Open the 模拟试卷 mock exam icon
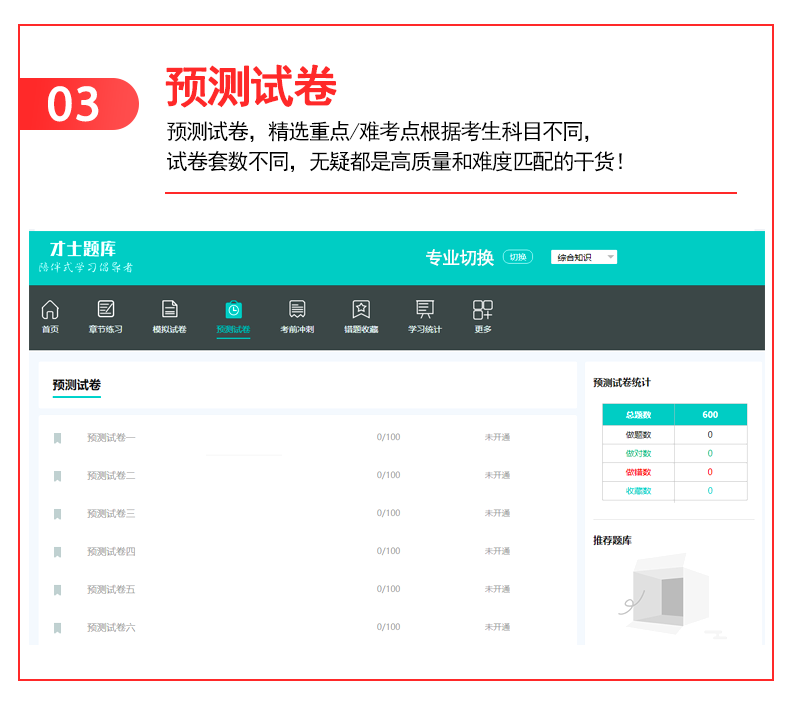The image size is (790, 714). [x=170, y=309]
